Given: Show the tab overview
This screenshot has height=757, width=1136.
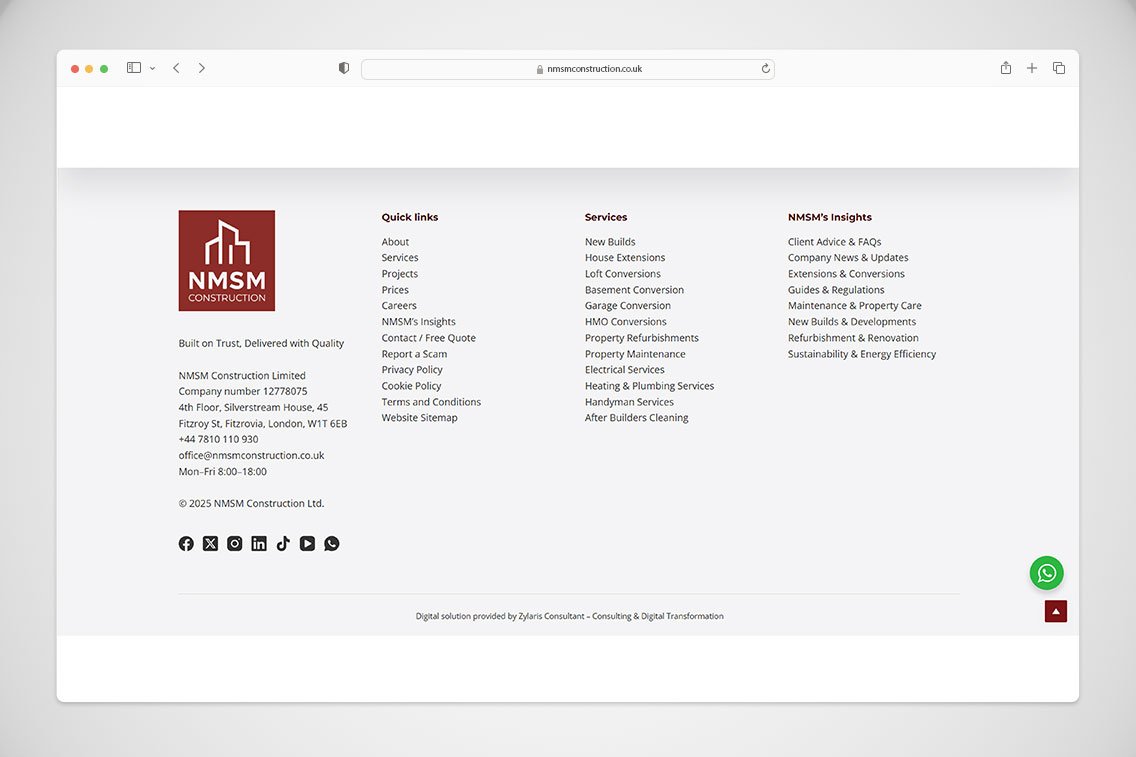Looking at the screenshot, I should [1059, 68].
